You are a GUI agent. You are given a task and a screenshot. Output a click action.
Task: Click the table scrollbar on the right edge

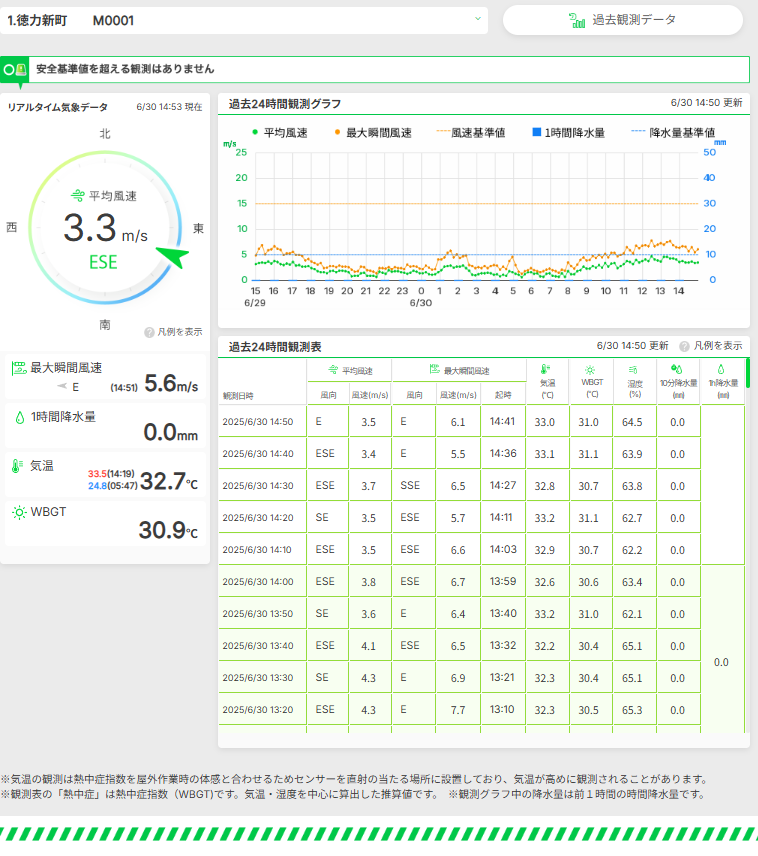pyautogui.click(x=748, y=373)
